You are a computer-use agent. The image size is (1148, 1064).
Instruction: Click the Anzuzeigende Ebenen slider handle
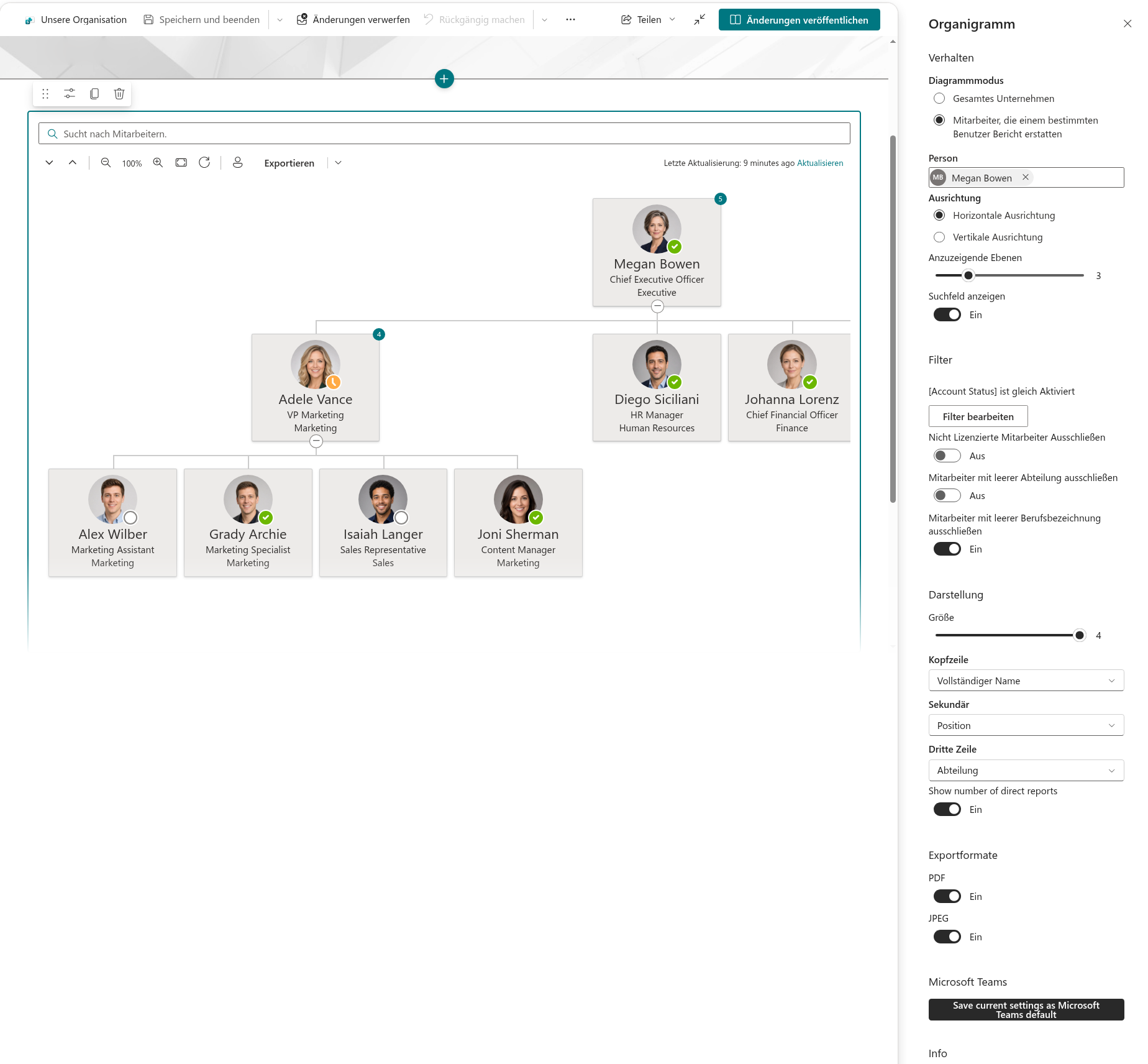pyautogui.click(x=968, y=275)
